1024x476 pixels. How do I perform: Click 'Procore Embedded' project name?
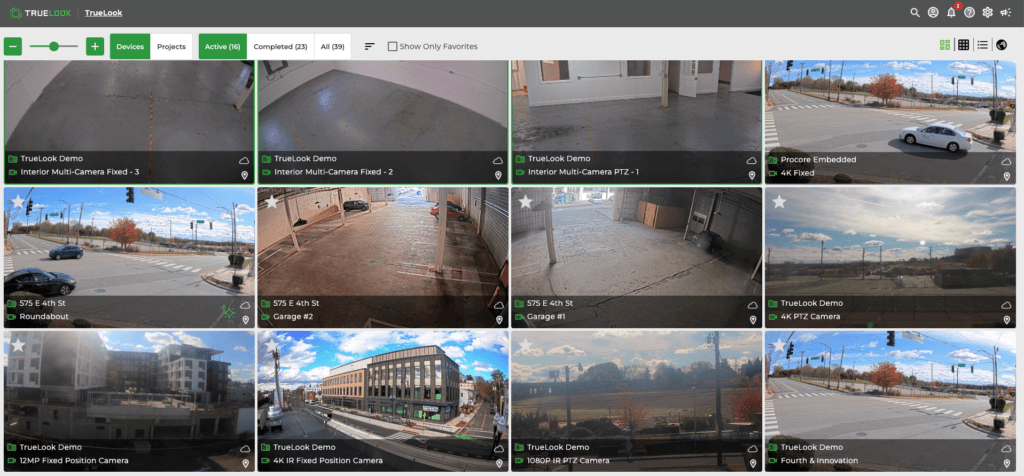(818, 159)
